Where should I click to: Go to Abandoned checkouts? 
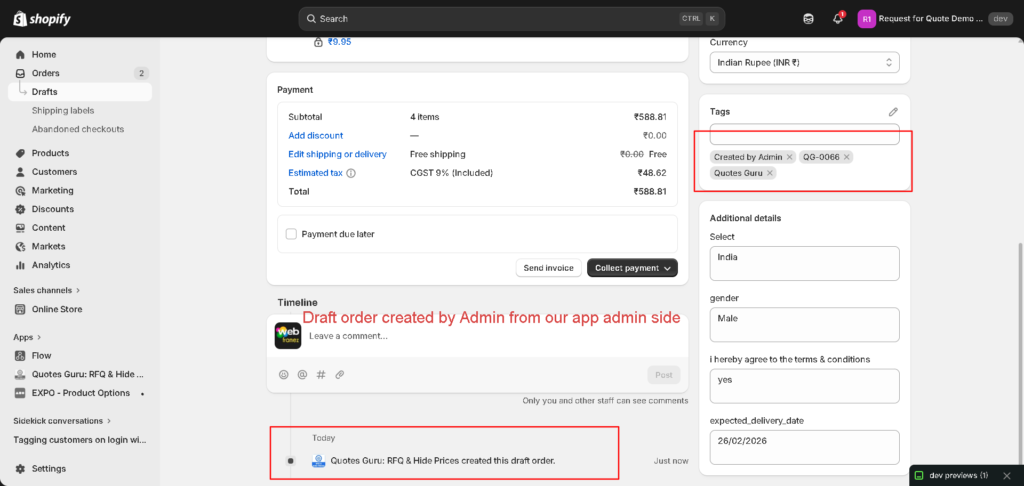coord(78,129)
